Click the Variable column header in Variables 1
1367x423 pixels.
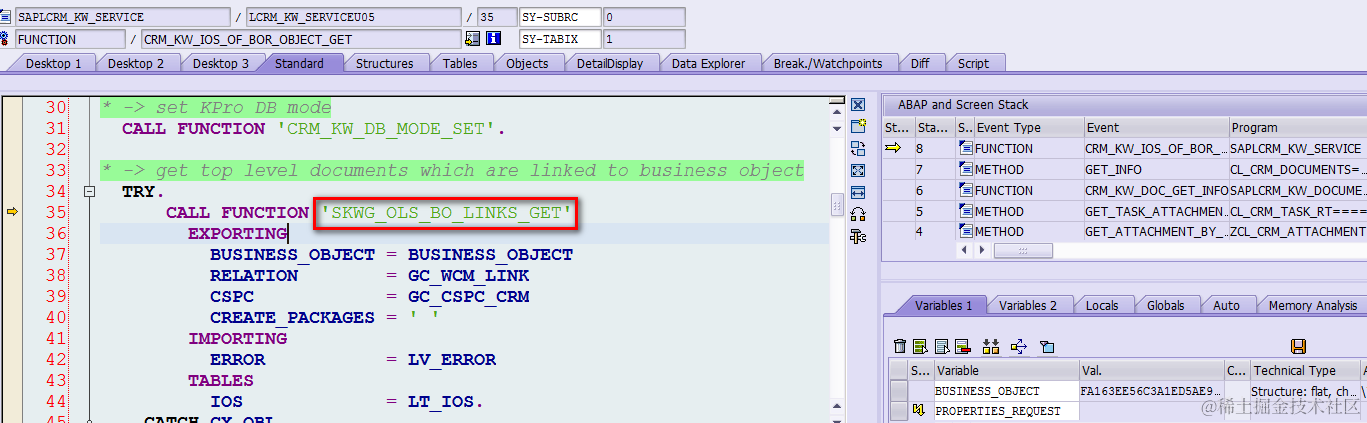pos(1006,370)
